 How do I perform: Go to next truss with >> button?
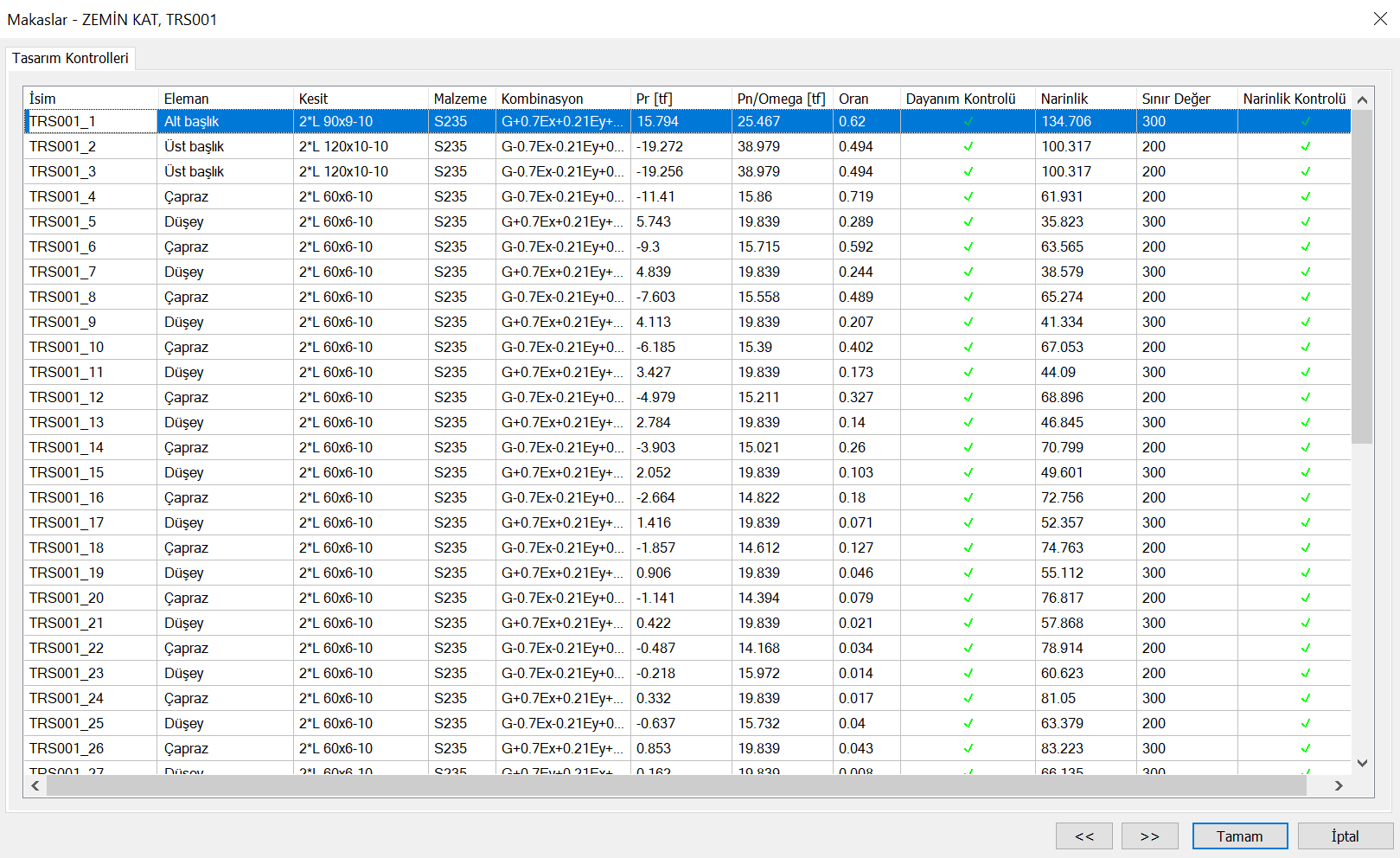click(x=1149, y=836)
